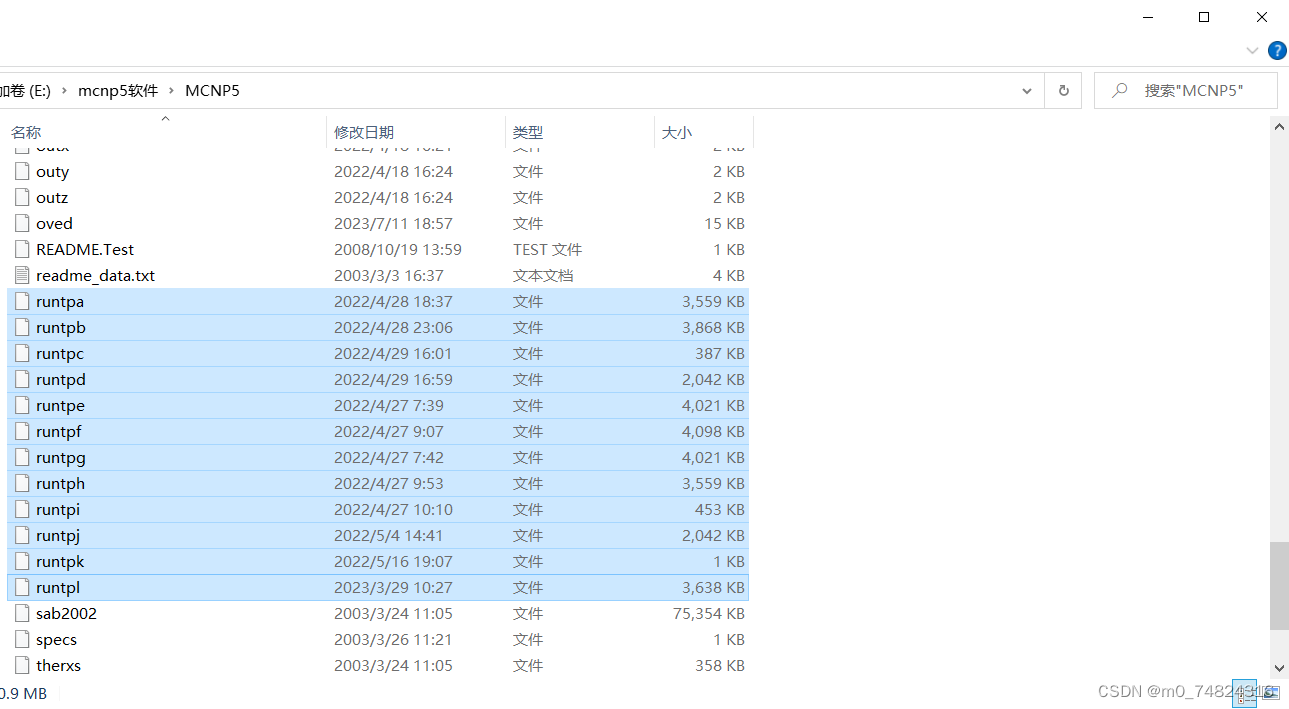Click the file icon next to outy
This screenshot has height=709, width=1289.
pyautogui.click(x=22, y=171)
